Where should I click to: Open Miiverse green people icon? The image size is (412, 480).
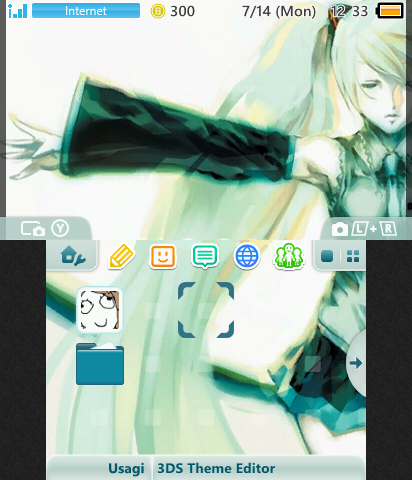click(x=288, y=256)
